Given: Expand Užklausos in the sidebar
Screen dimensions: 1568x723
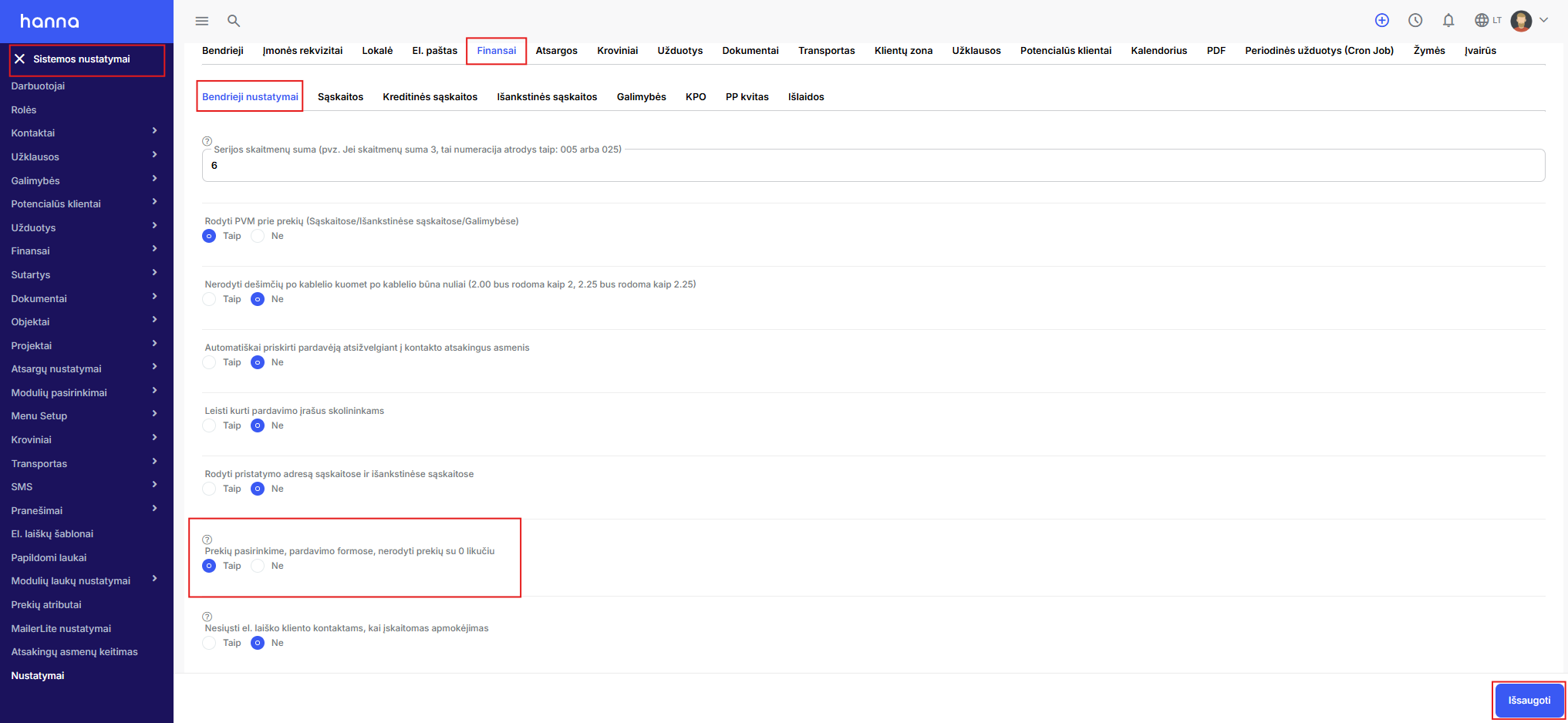Looking at the screenshot, I should 155,155.
